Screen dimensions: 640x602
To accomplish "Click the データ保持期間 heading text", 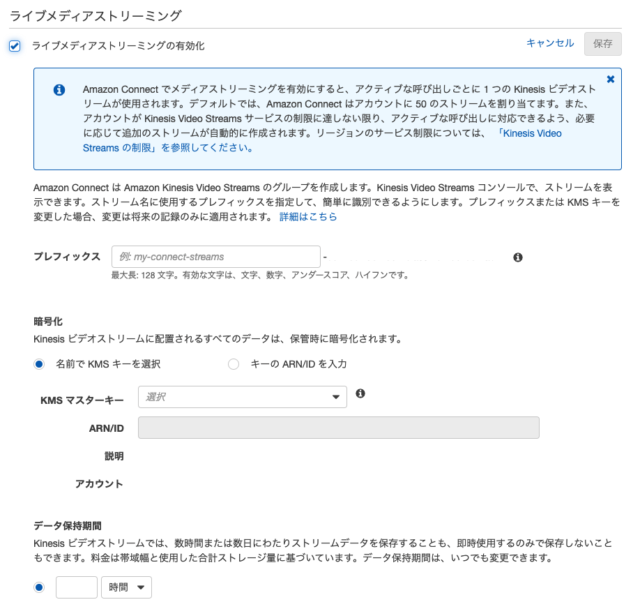I will tap(68, 526).
